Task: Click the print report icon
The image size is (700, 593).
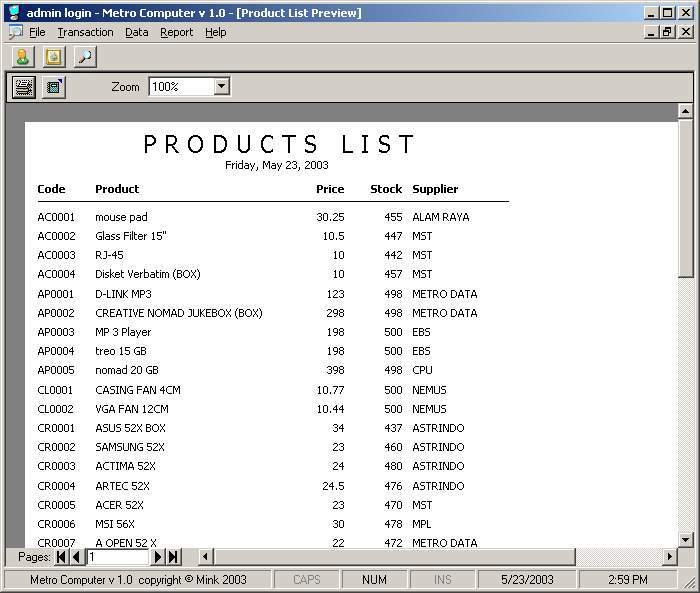Action: click(23, 87)
